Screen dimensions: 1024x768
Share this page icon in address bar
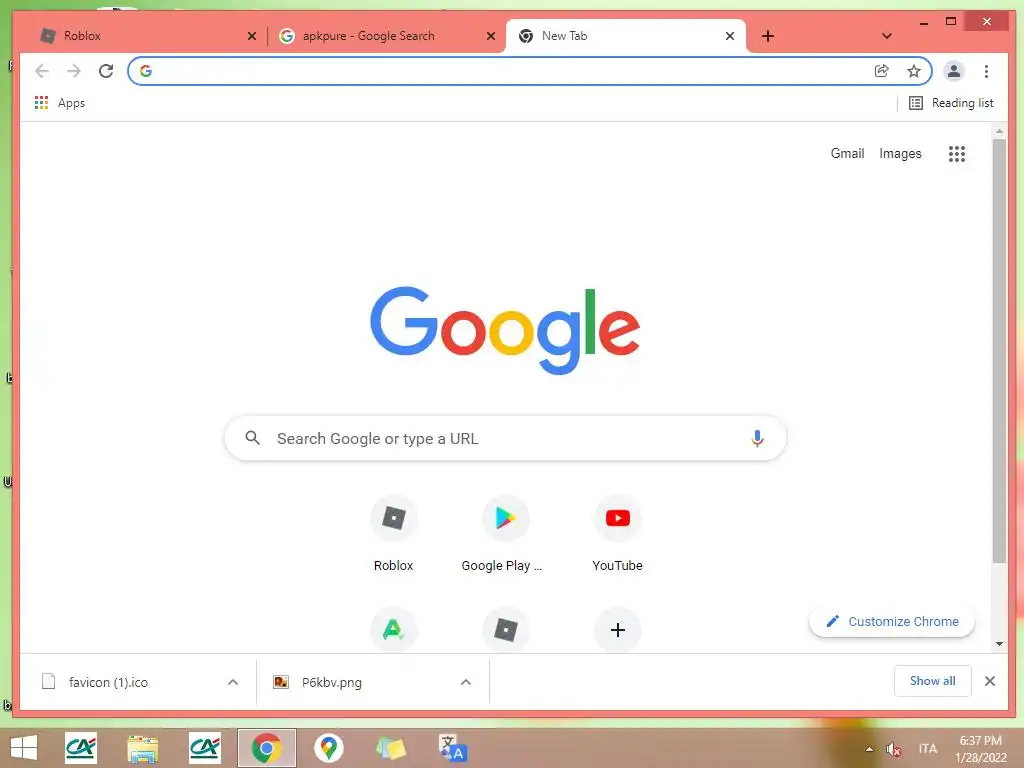click(882, 71)
